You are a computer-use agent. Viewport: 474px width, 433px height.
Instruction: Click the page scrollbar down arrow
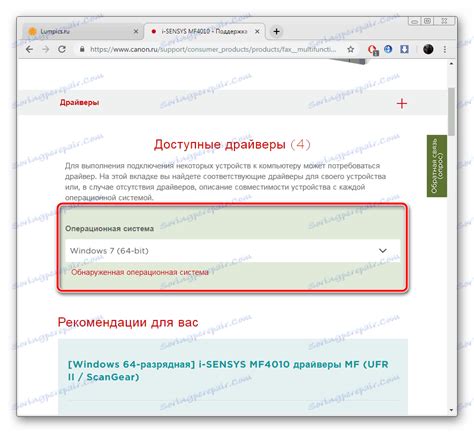[451, 410]
